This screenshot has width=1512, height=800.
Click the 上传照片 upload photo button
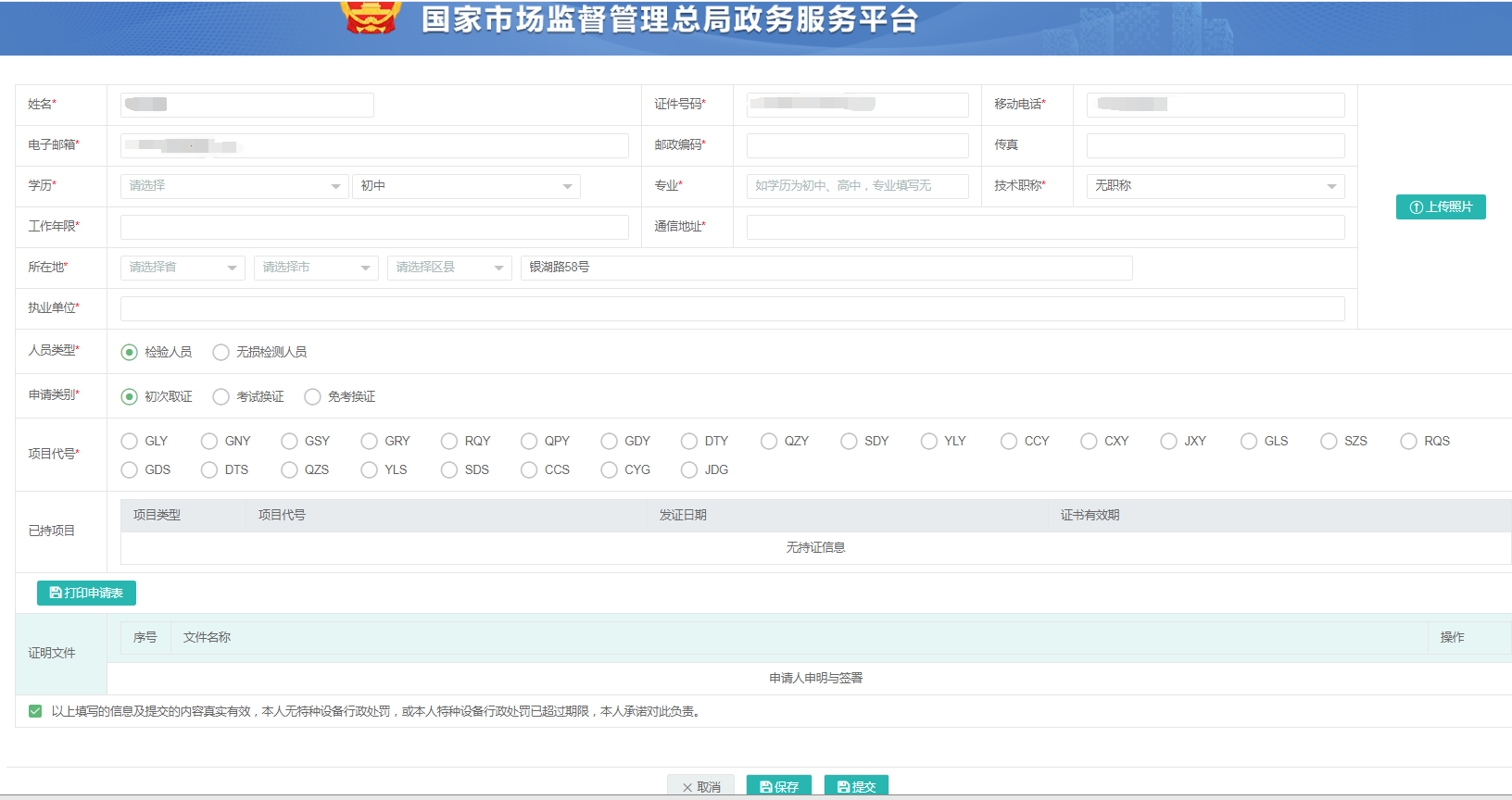(x=1440, y=207)
